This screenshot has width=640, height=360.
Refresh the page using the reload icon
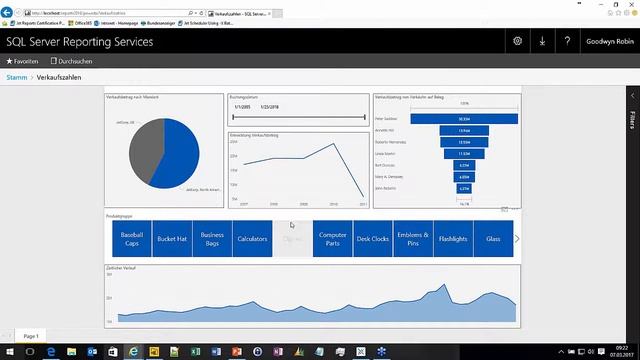(201, 13)
